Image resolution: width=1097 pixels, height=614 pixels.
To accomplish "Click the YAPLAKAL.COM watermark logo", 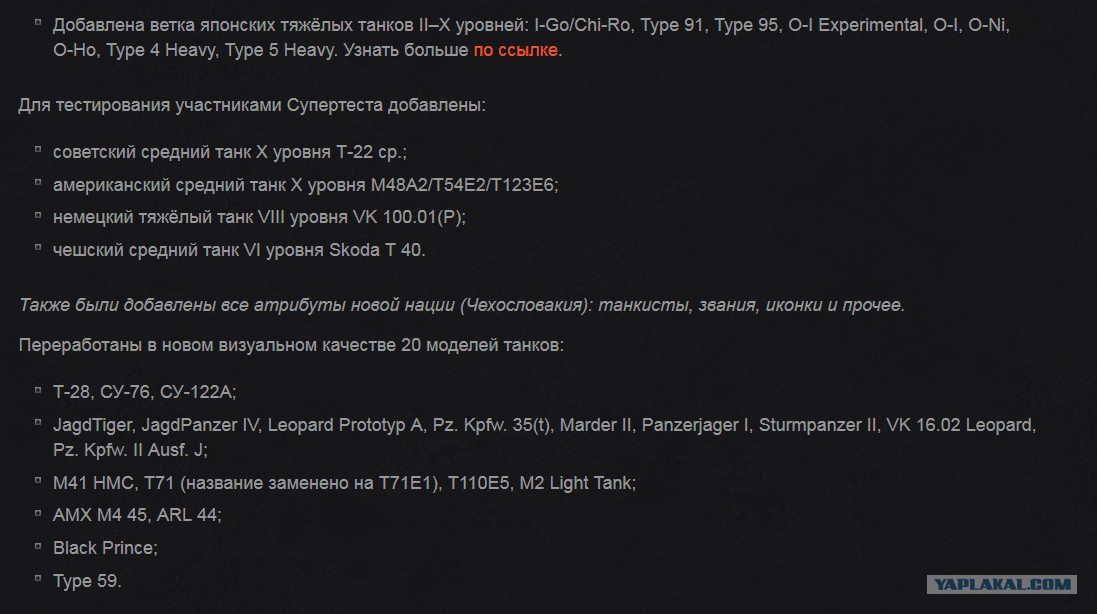I will coord(1001,584).
